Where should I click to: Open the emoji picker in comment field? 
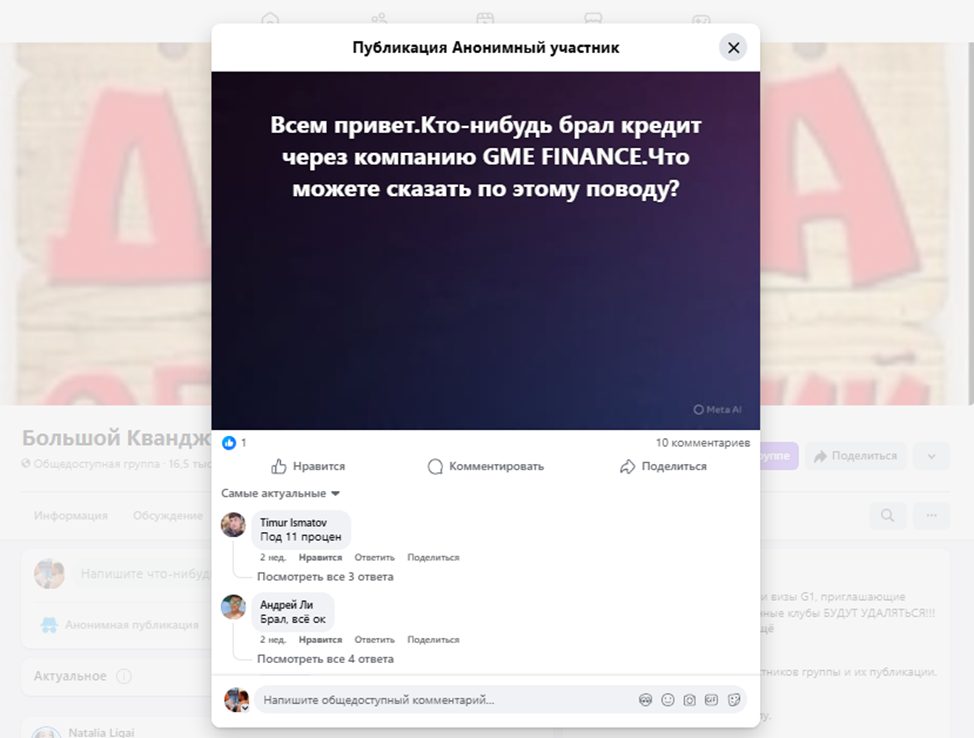point(667,700)
